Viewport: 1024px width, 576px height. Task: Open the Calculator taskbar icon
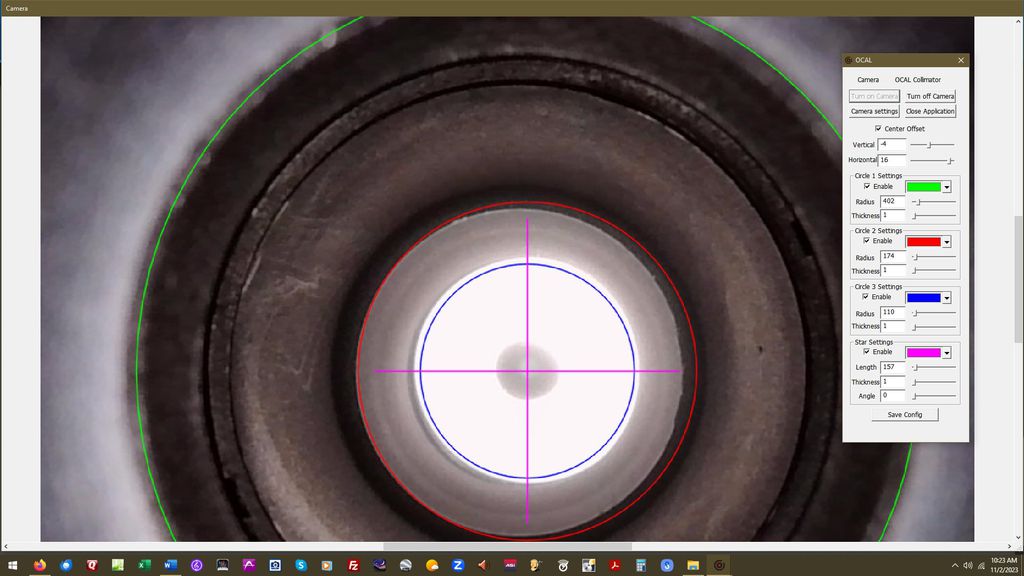click(x=641, y=565)
